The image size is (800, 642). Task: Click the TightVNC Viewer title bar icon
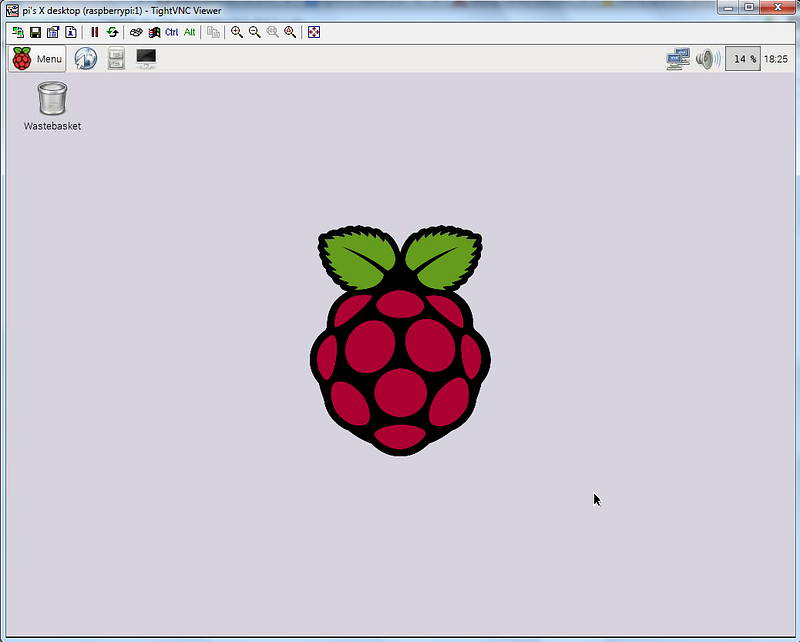12,10
